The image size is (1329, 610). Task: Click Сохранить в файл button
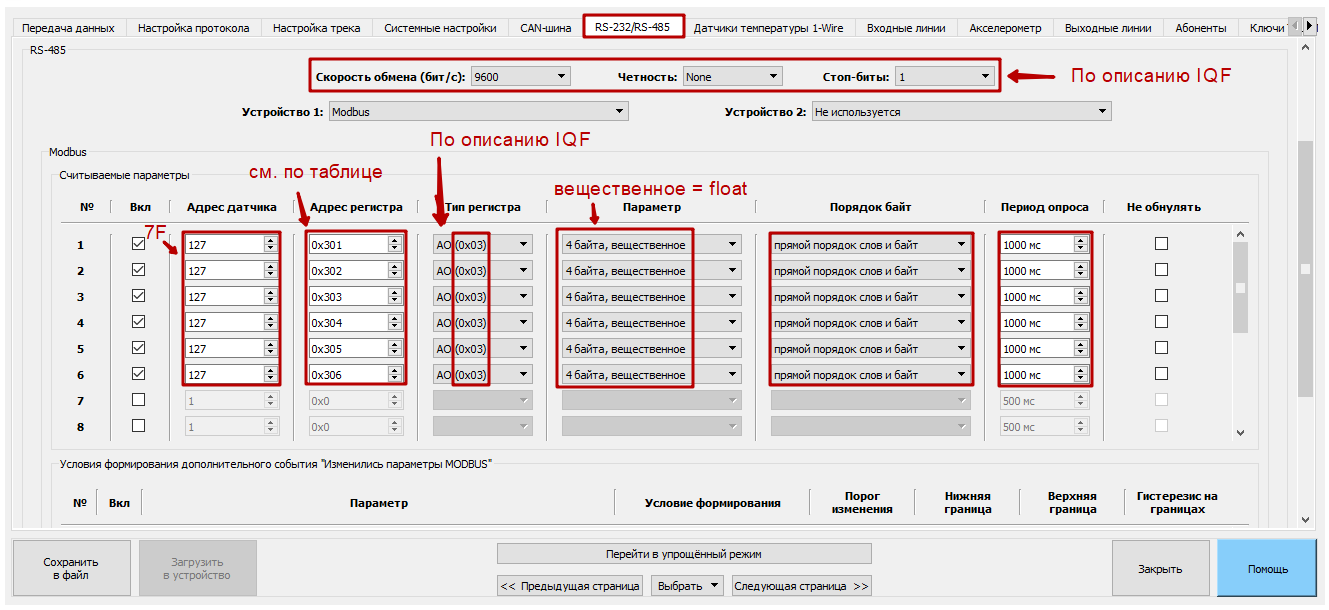pos(71,569)
